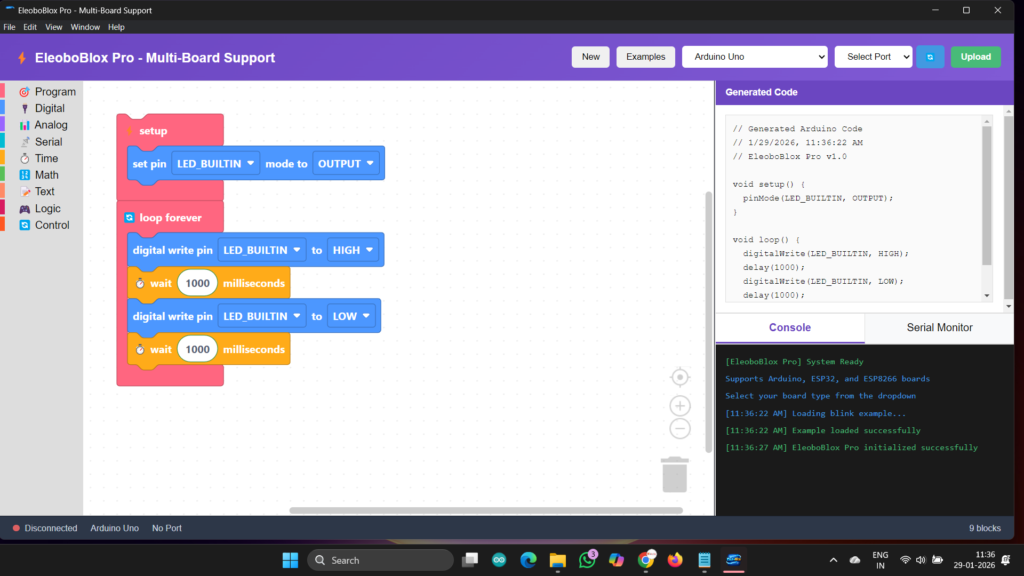The height and width of the screenshot is (576, 1024).
Task: Click the Examples button
Action: pyautogui.click(x=645, y=57)
